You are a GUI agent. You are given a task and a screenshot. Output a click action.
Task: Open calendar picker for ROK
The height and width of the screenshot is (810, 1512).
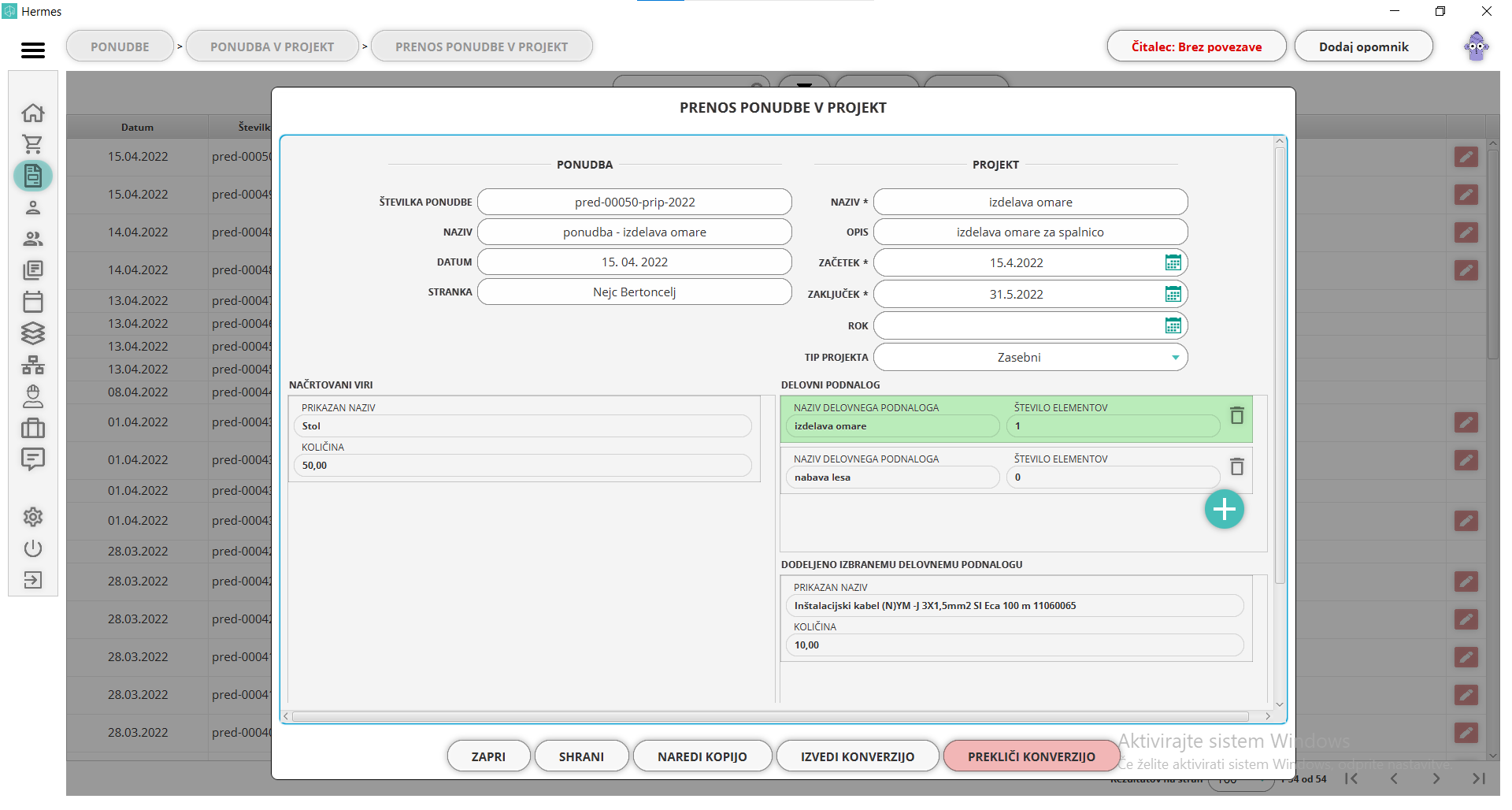pyautogui.click(x=1173, y=325)
